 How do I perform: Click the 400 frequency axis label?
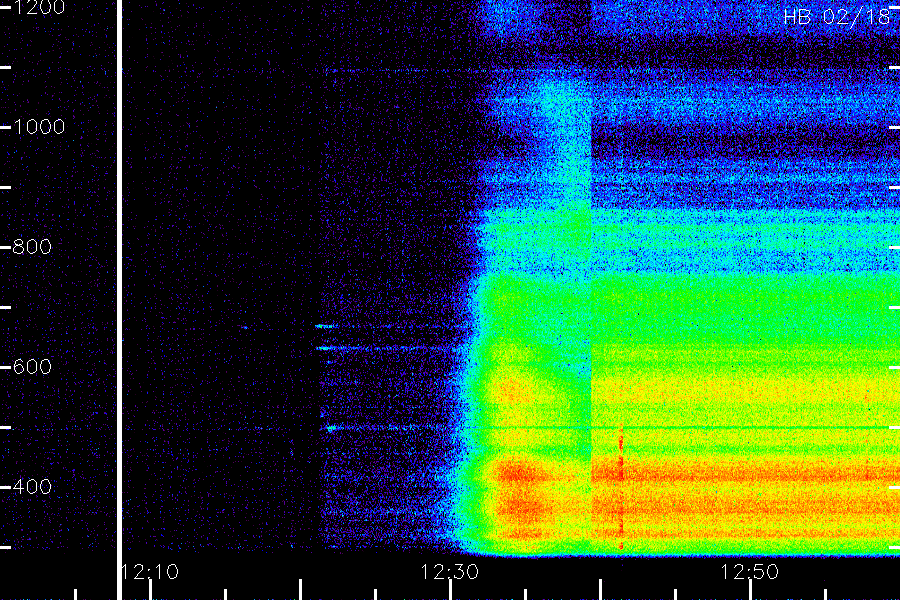(32, 487)
